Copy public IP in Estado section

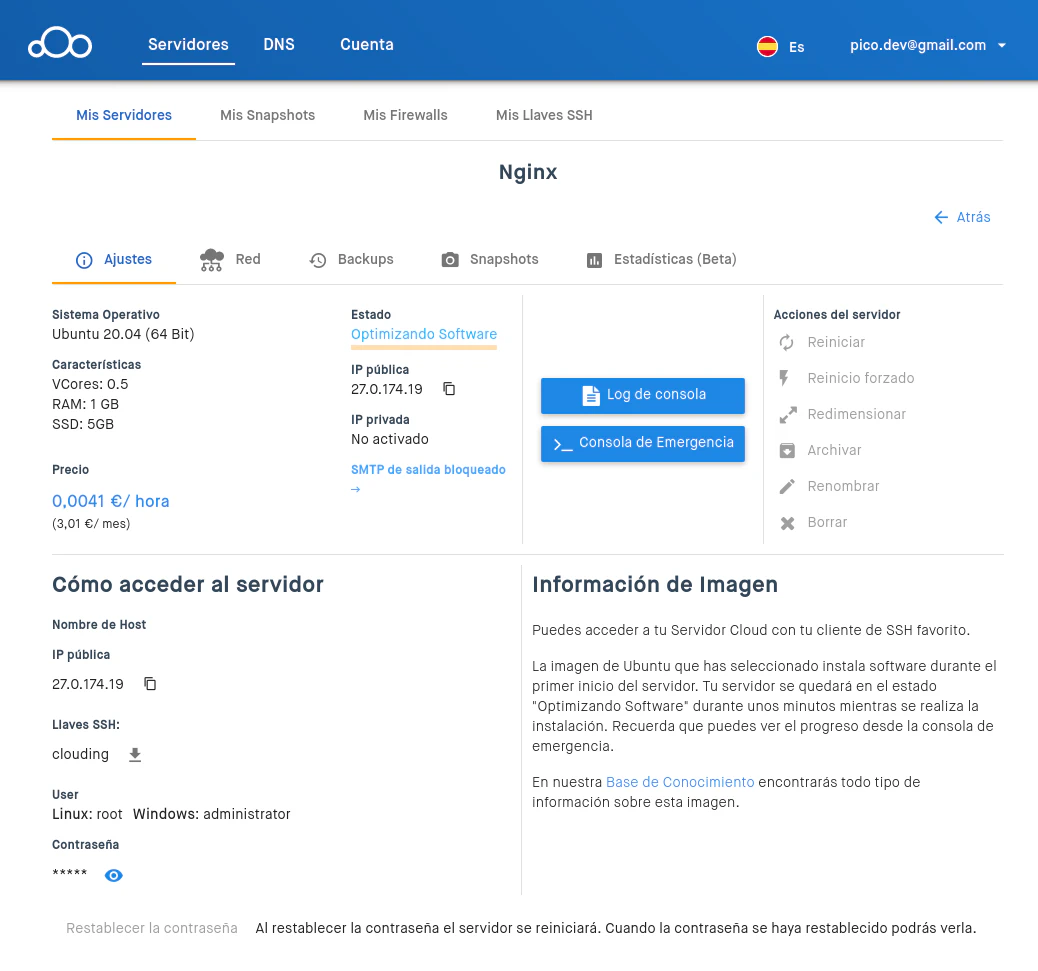coord(449,389)
